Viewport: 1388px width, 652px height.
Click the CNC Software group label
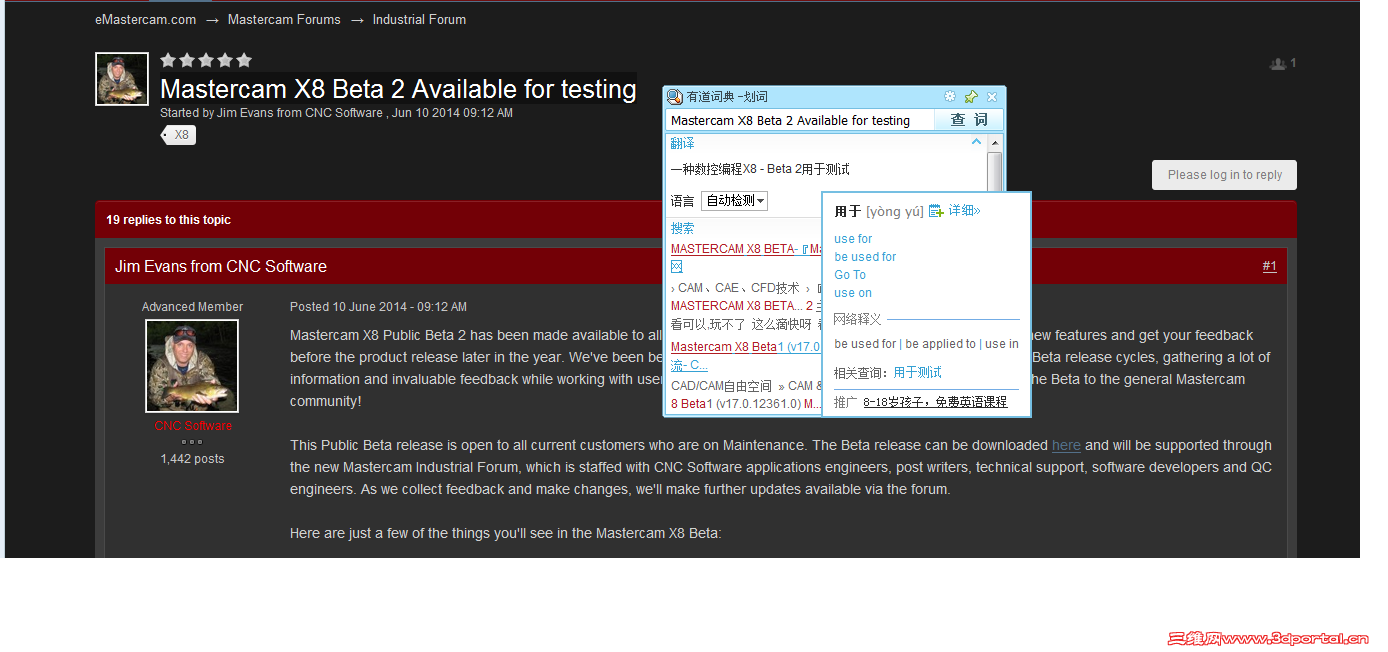coord(193,426)
